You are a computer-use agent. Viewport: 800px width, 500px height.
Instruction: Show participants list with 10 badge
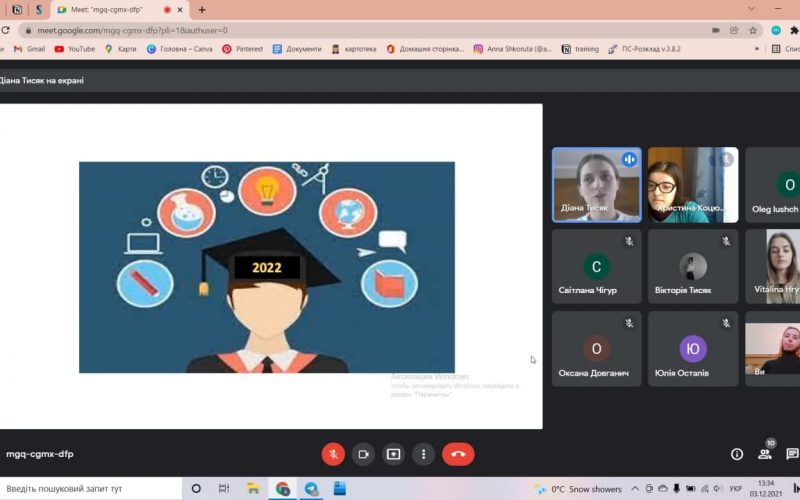(765, 454)
